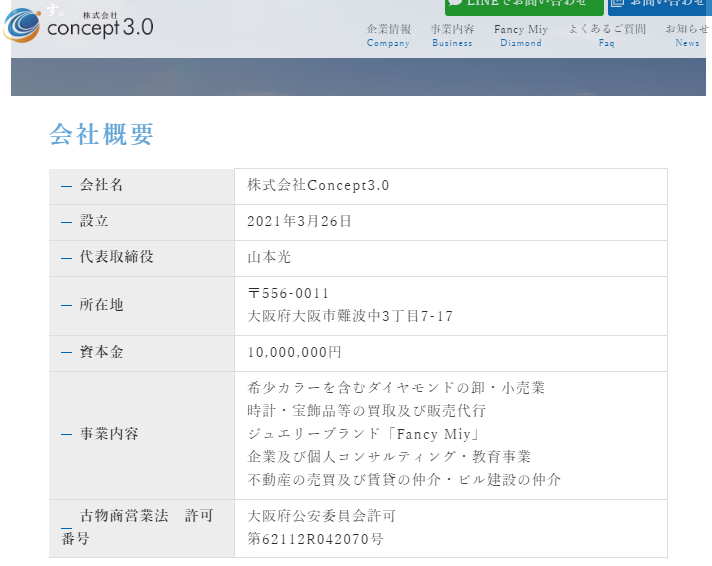The width and height of the screenshot is (712, 566).
Task: Open the お知らせ News menu
Action: [x=687, y=35]
